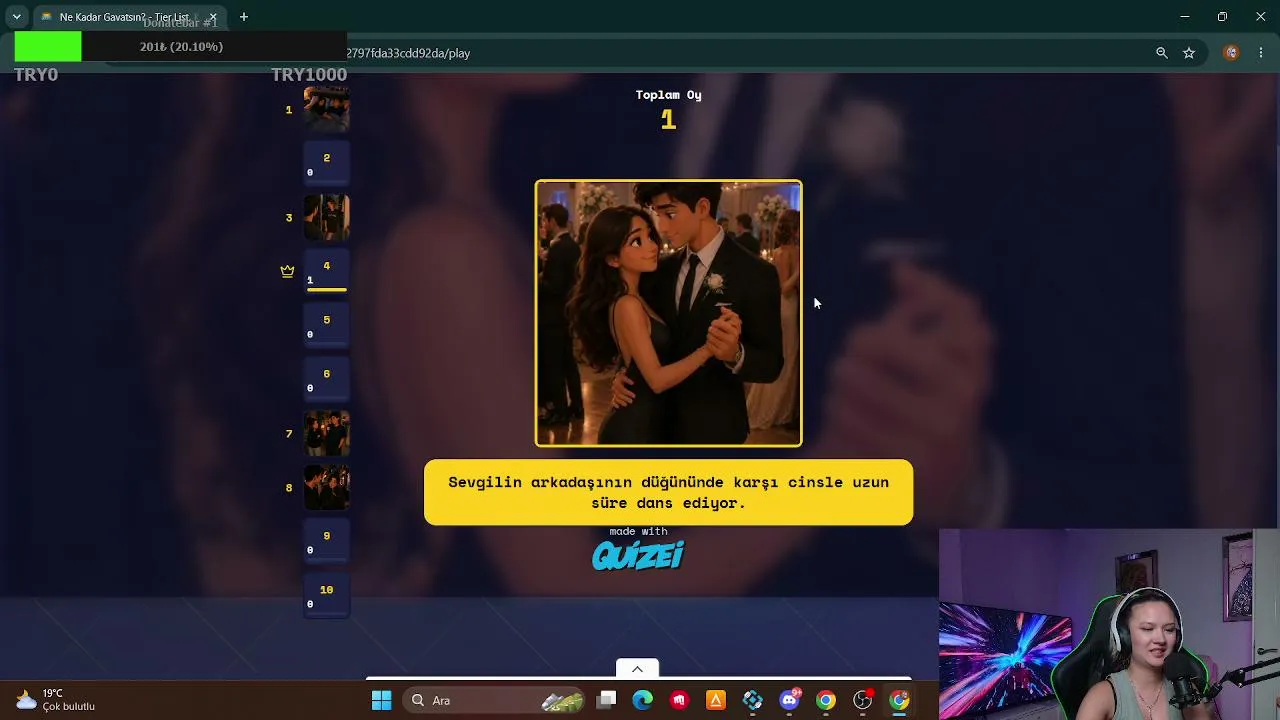
Task: Open thumbnail in tier rank 3
Action: [x=326, y=218]
